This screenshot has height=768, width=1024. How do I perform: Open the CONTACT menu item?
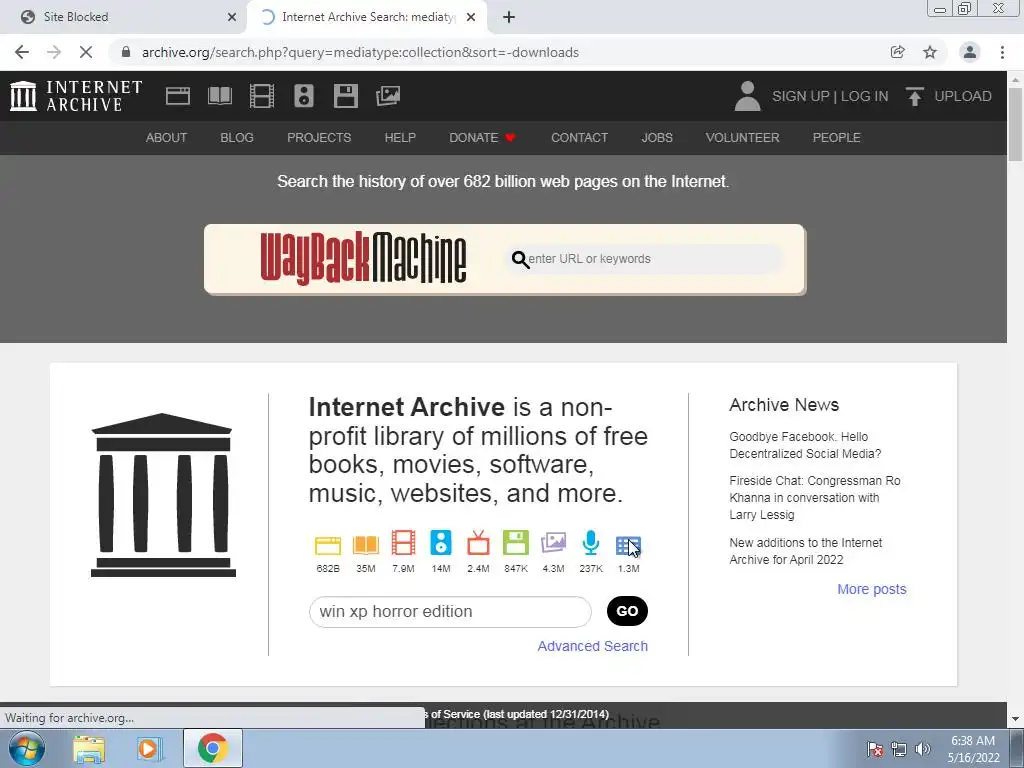pos(579,138)
